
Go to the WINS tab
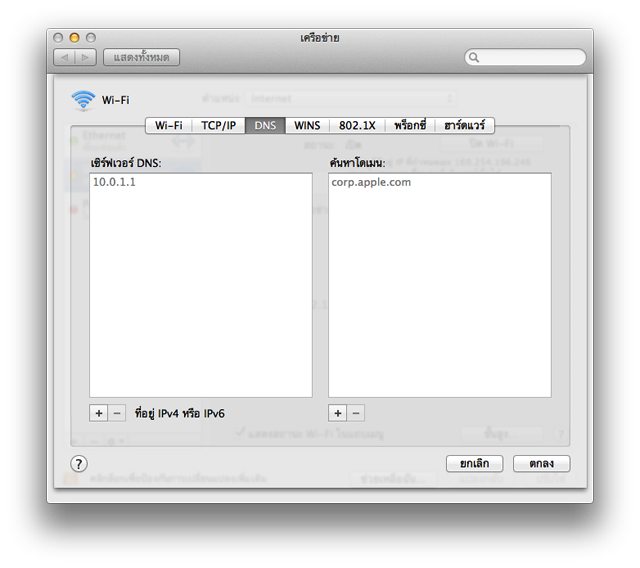[307, 126]
